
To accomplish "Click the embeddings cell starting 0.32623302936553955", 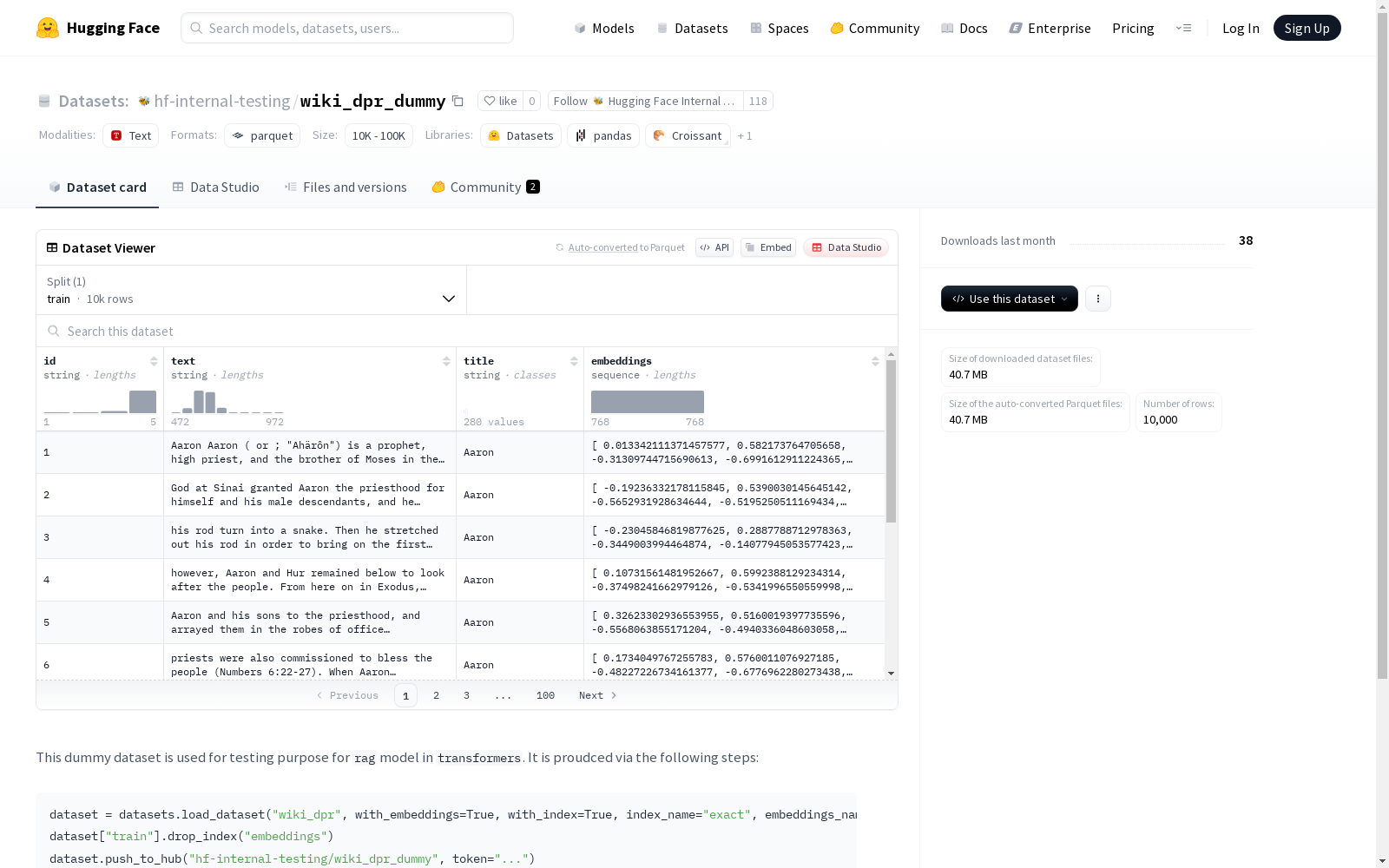I will point(734,622).
